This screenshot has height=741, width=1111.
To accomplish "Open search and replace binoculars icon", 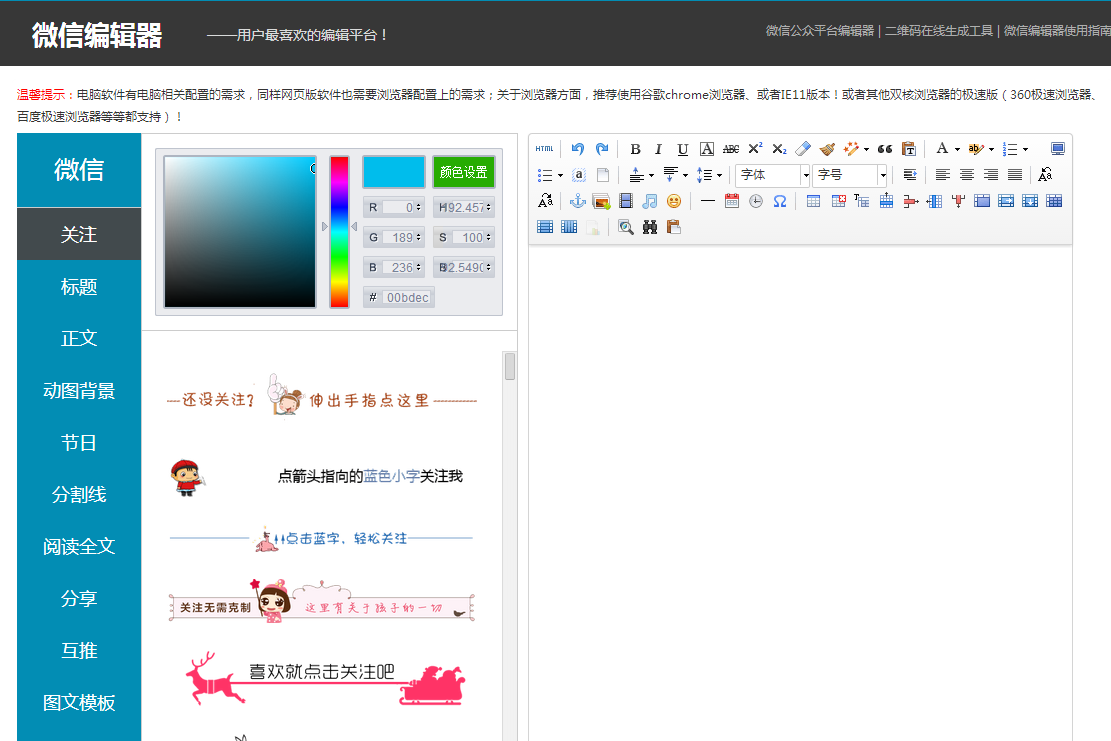I will click(650, 227).
